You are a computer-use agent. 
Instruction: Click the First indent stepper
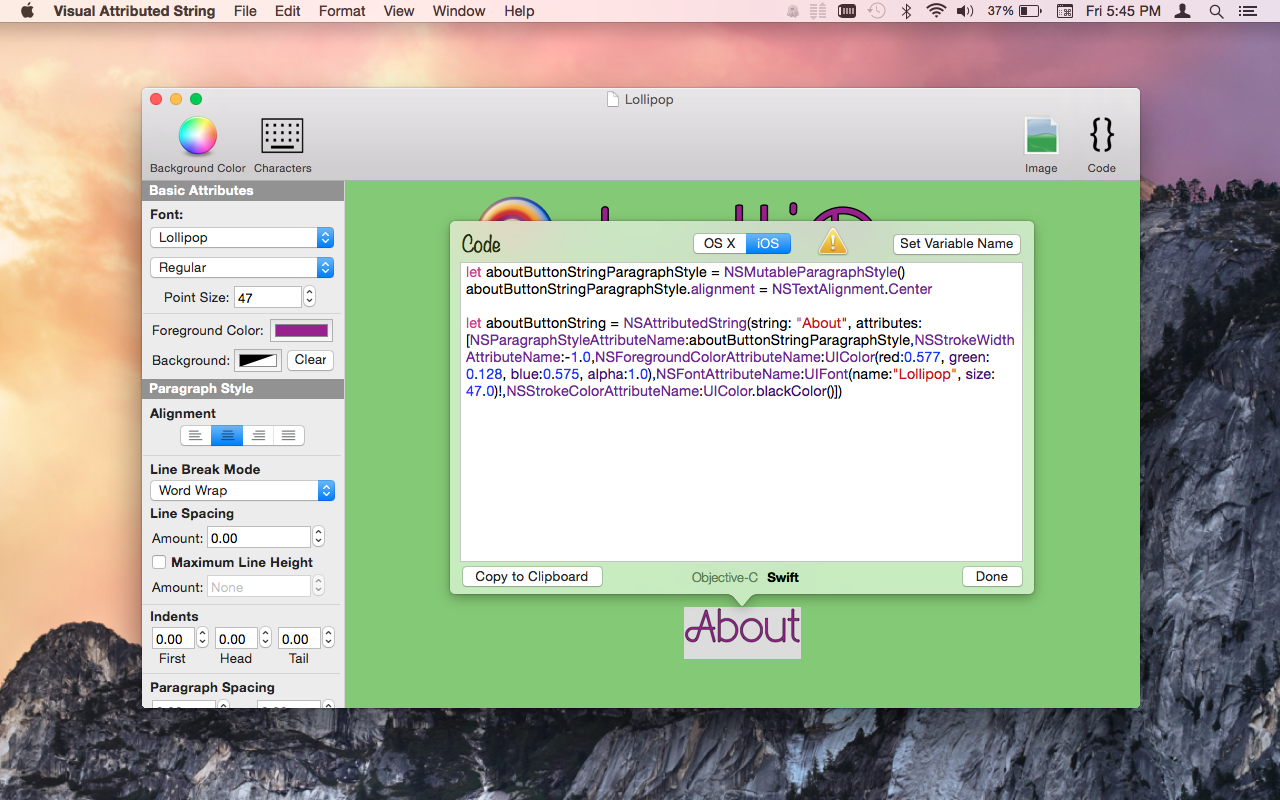point(202,638)
